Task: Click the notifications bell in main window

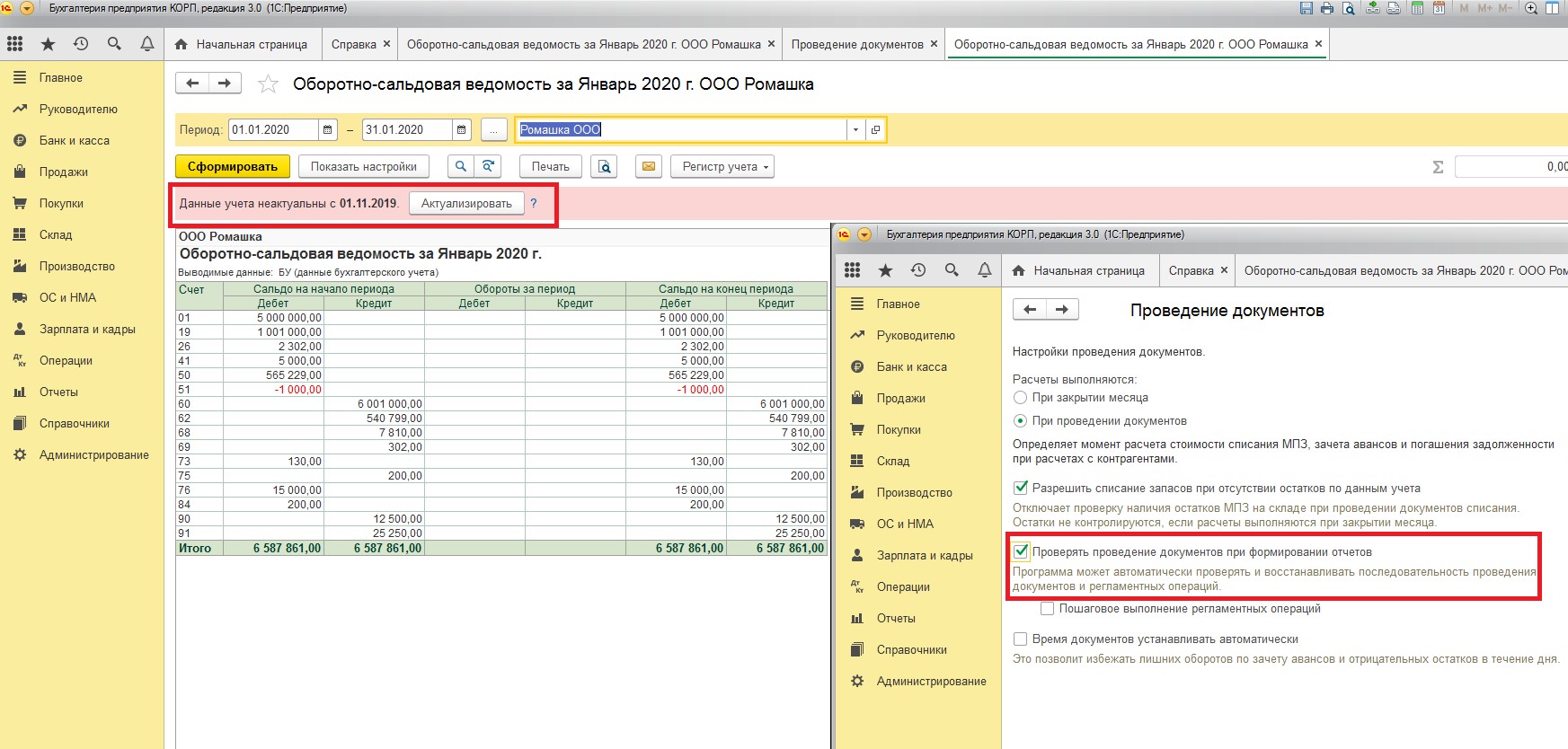Action: [x=146, y=44]
